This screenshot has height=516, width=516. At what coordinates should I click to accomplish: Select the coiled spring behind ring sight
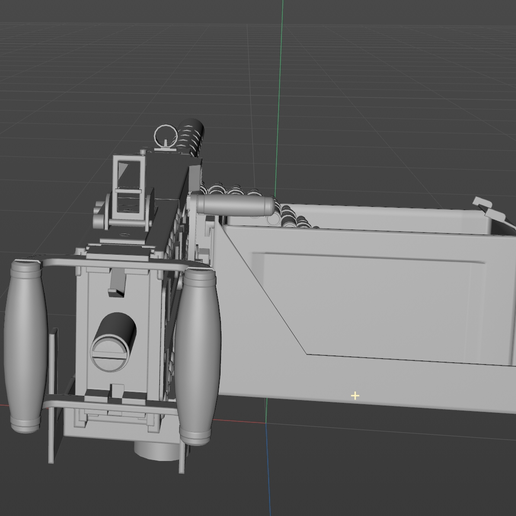(191, 137)
